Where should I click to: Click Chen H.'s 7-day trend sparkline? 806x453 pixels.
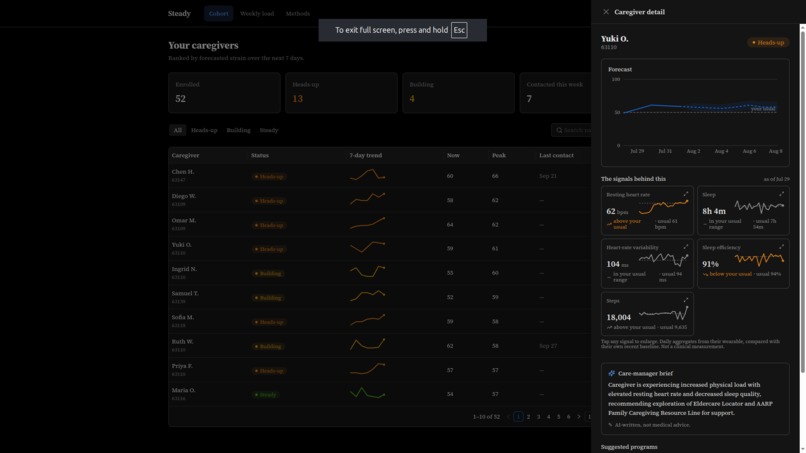click(368, 175)
